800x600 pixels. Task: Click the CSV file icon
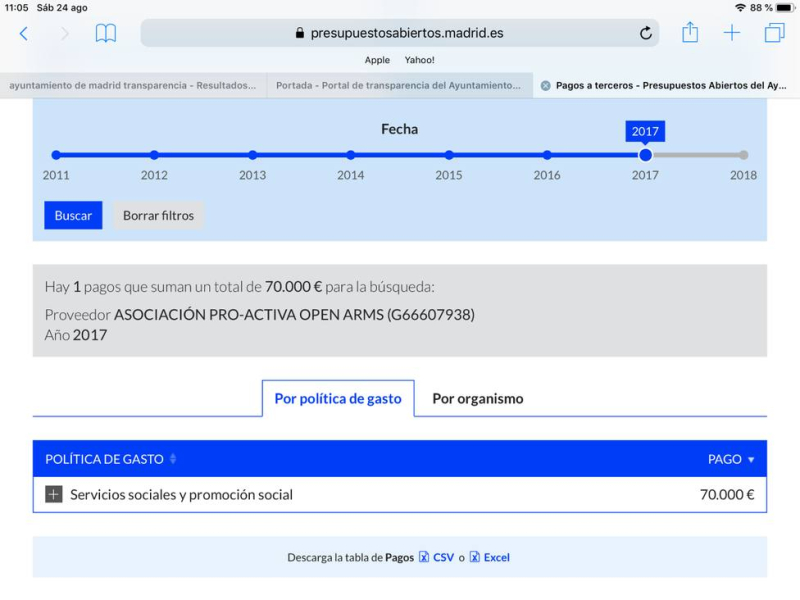[x=424, y=557]
